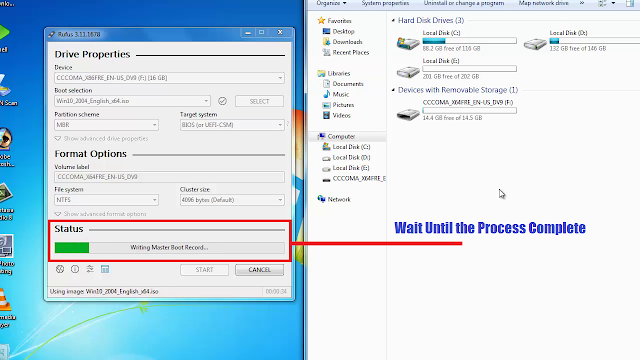
Task: Expand Show advanced drive properties
Action: tap(101, 139)
